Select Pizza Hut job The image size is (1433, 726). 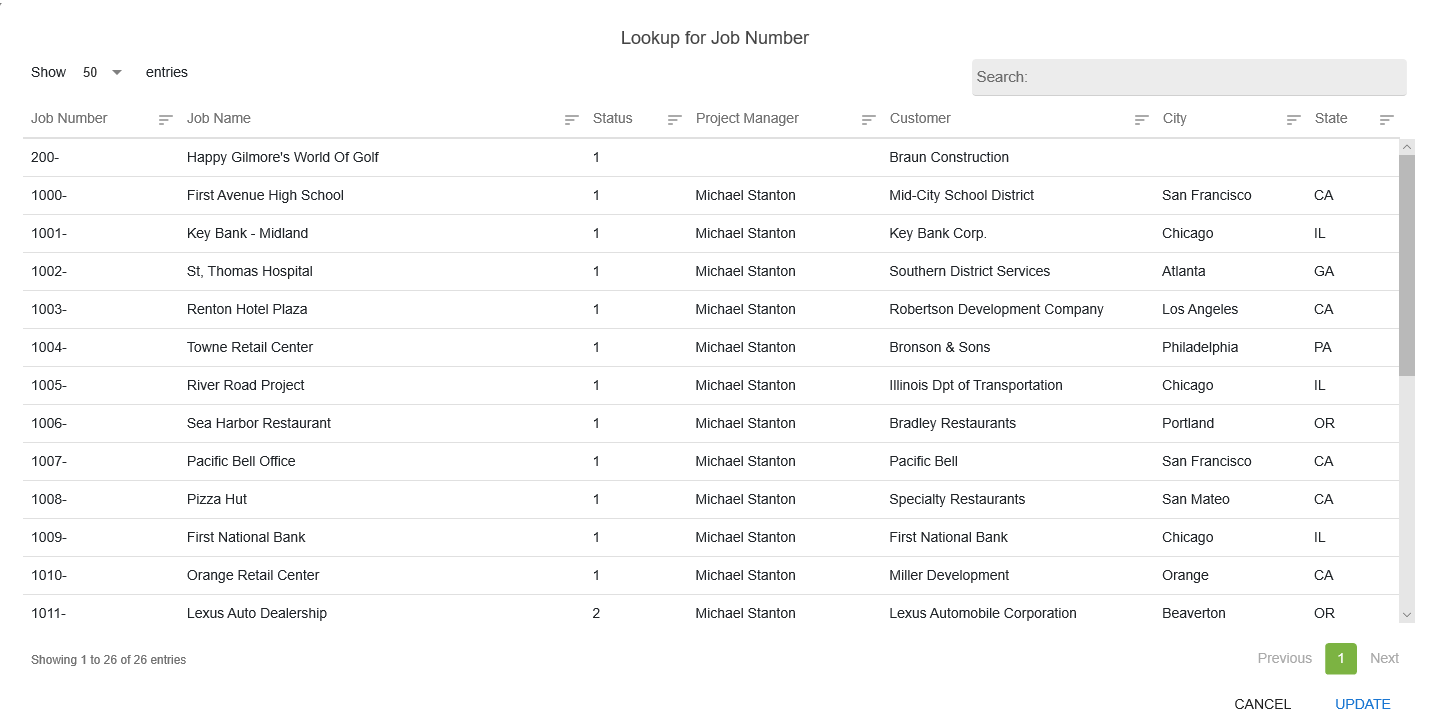pyautogui.click(x=217, y=499)
